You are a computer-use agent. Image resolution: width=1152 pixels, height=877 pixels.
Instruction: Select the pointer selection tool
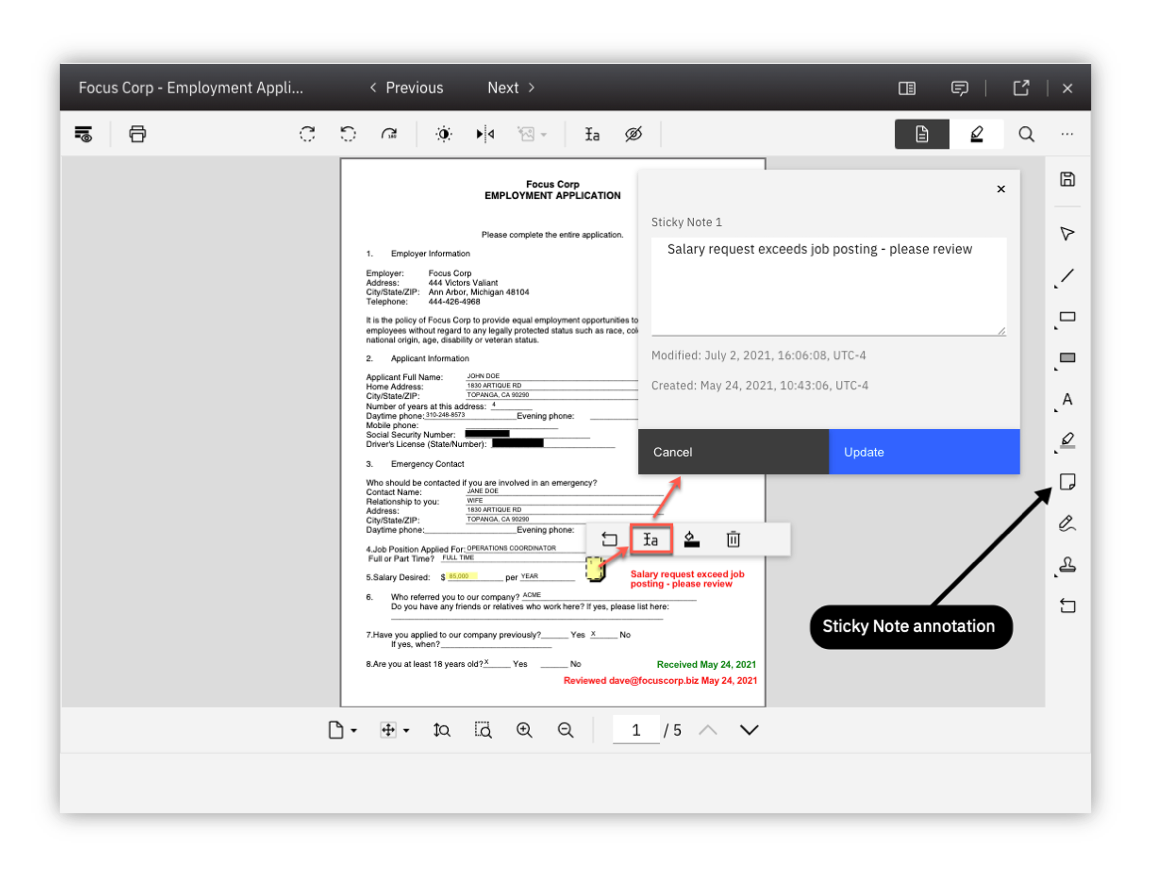pyautogui.click(x=1068, y=234)
